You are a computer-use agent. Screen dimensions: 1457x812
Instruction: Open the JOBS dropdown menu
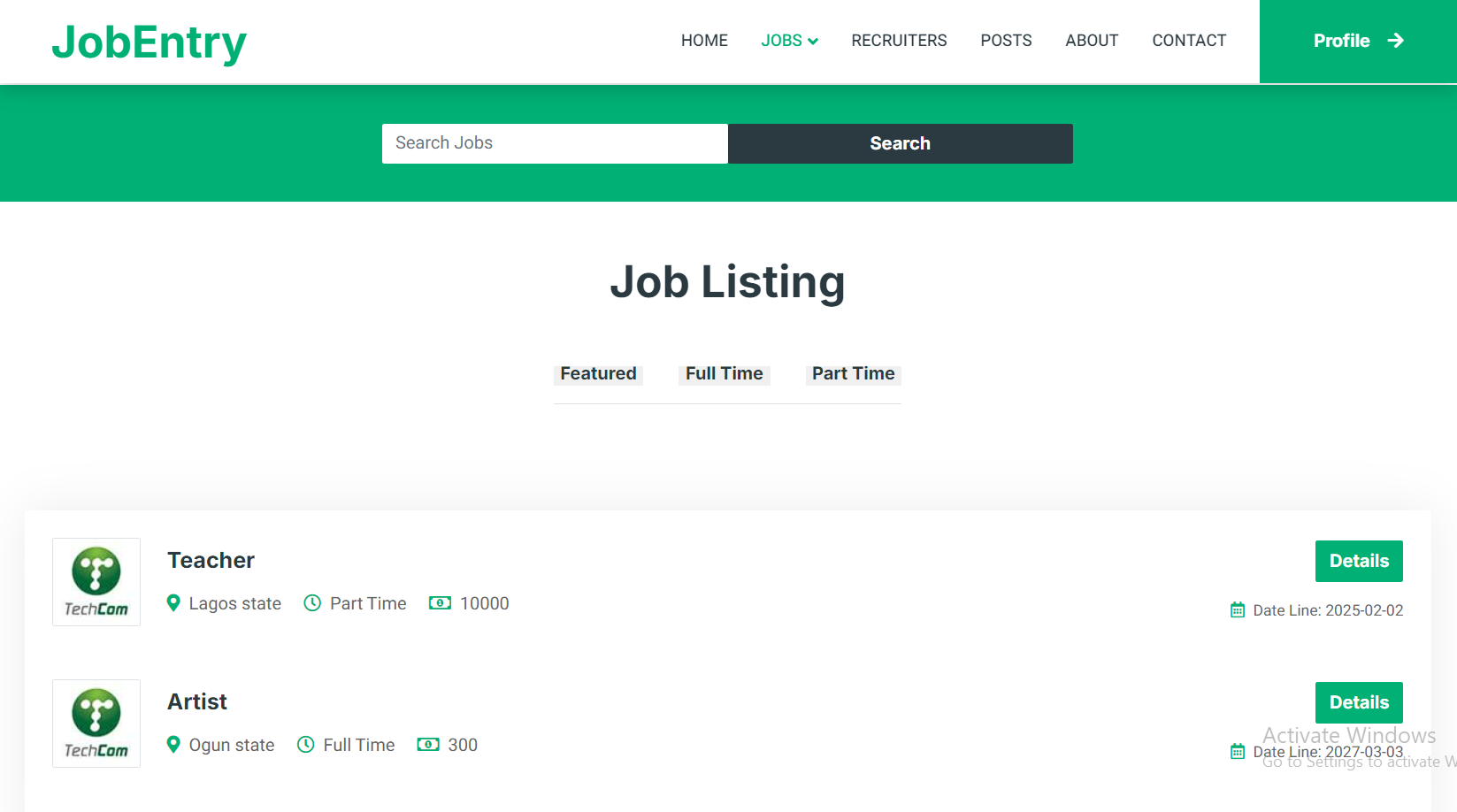coord(788,40)
